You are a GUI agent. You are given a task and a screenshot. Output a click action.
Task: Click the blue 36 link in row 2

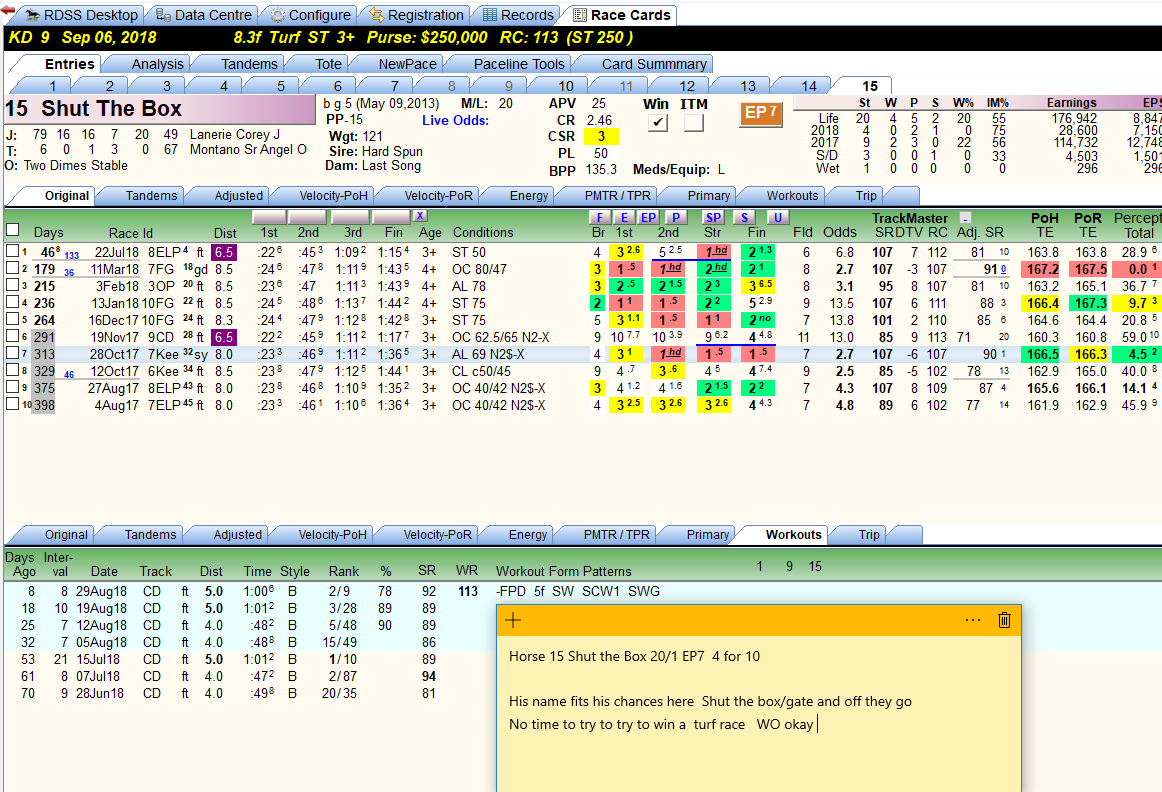[69, 273]
